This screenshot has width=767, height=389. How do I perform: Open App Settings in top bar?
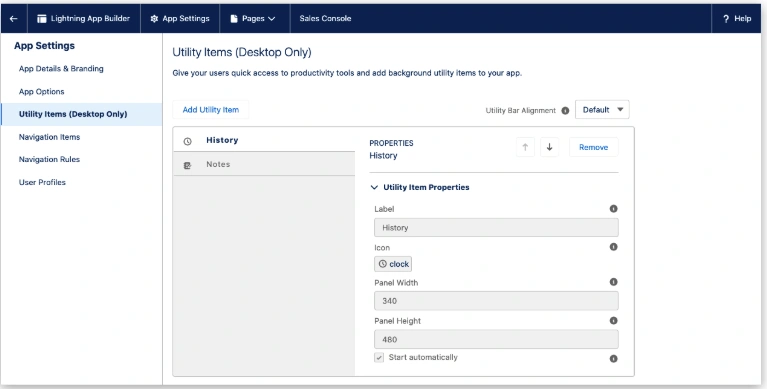point(180,19)
